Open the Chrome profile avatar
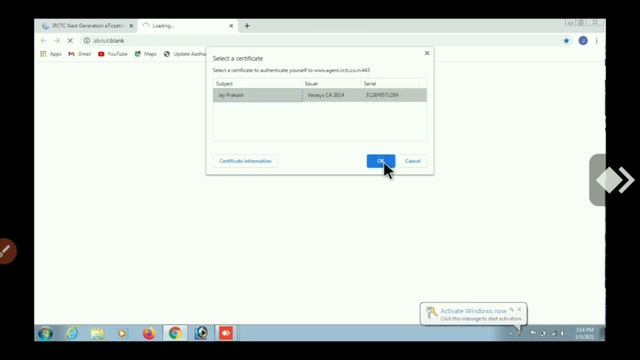 tap(583, 40)
